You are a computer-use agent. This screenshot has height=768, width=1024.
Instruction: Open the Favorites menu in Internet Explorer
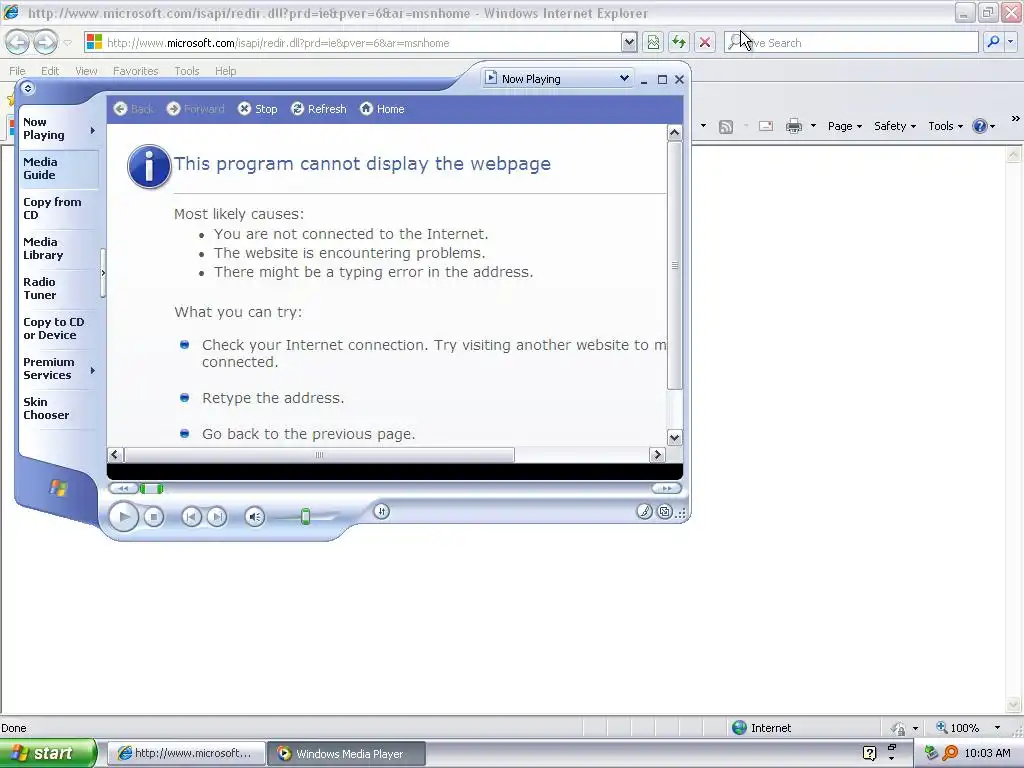tap(135, 71)
